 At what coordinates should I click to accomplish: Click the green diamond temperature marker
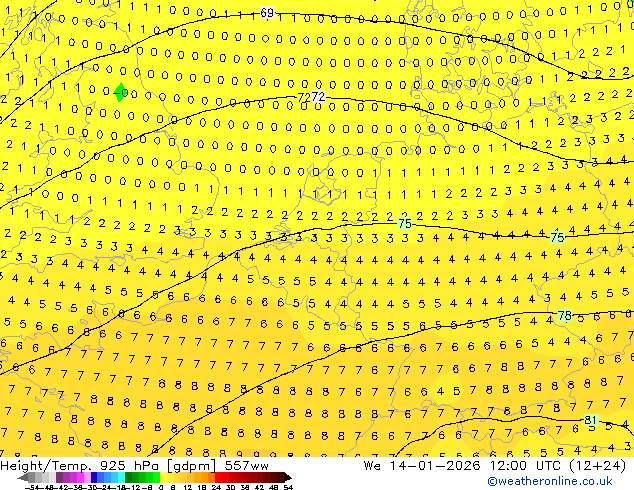(120, 92)
